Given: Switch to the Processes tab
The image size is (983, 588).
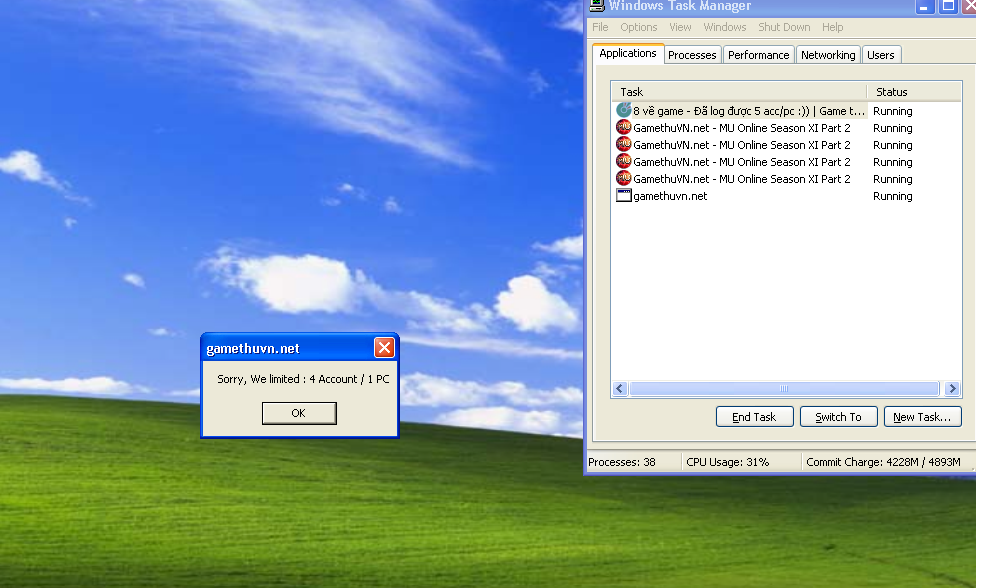Looking at the screenshot, I should pos(692,55).
